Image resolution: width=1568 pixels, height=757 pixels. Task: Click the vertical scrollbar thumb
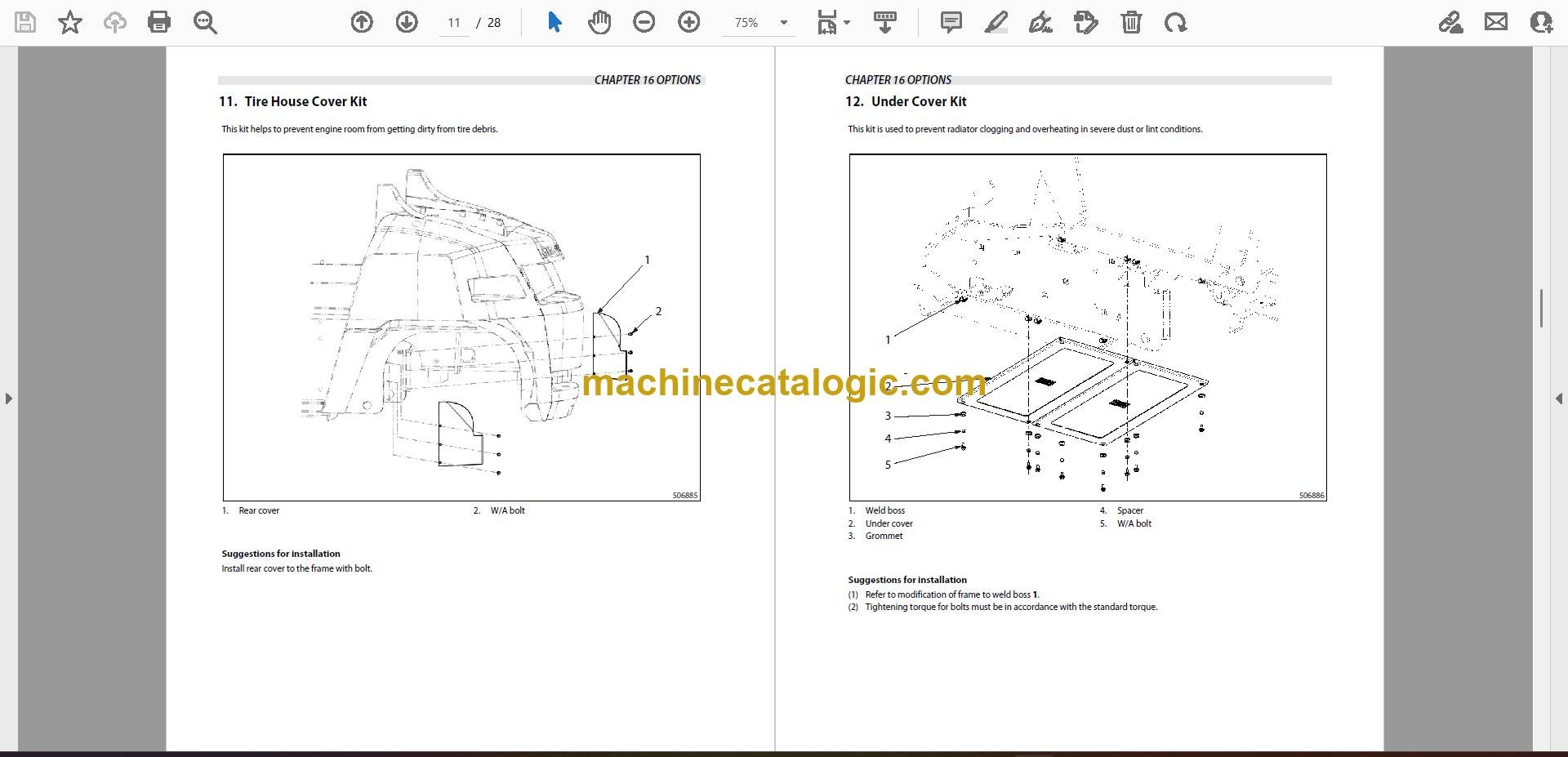click(1541, 308)
